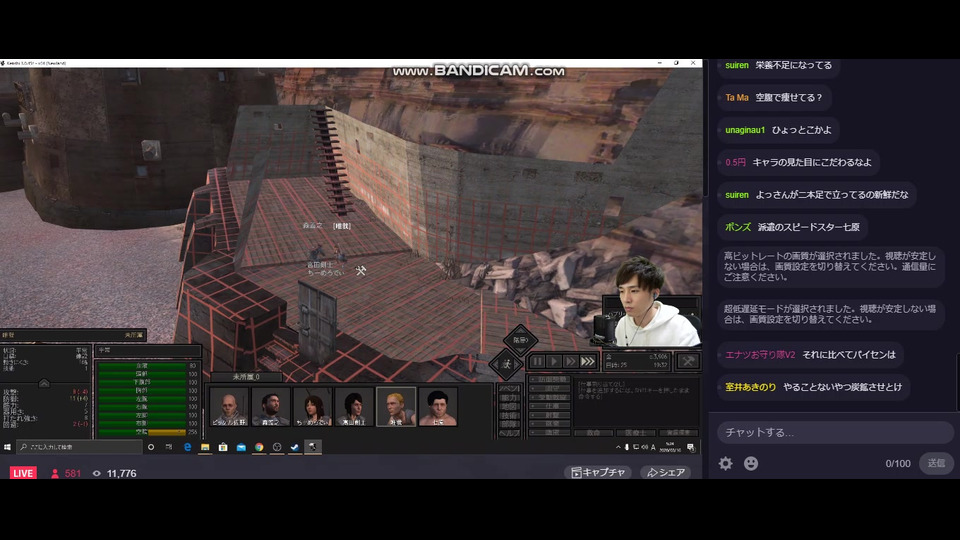This screenshot has width=960, height=540.
Task: Focus the チャットする chat input
Action: pos(835,432)
